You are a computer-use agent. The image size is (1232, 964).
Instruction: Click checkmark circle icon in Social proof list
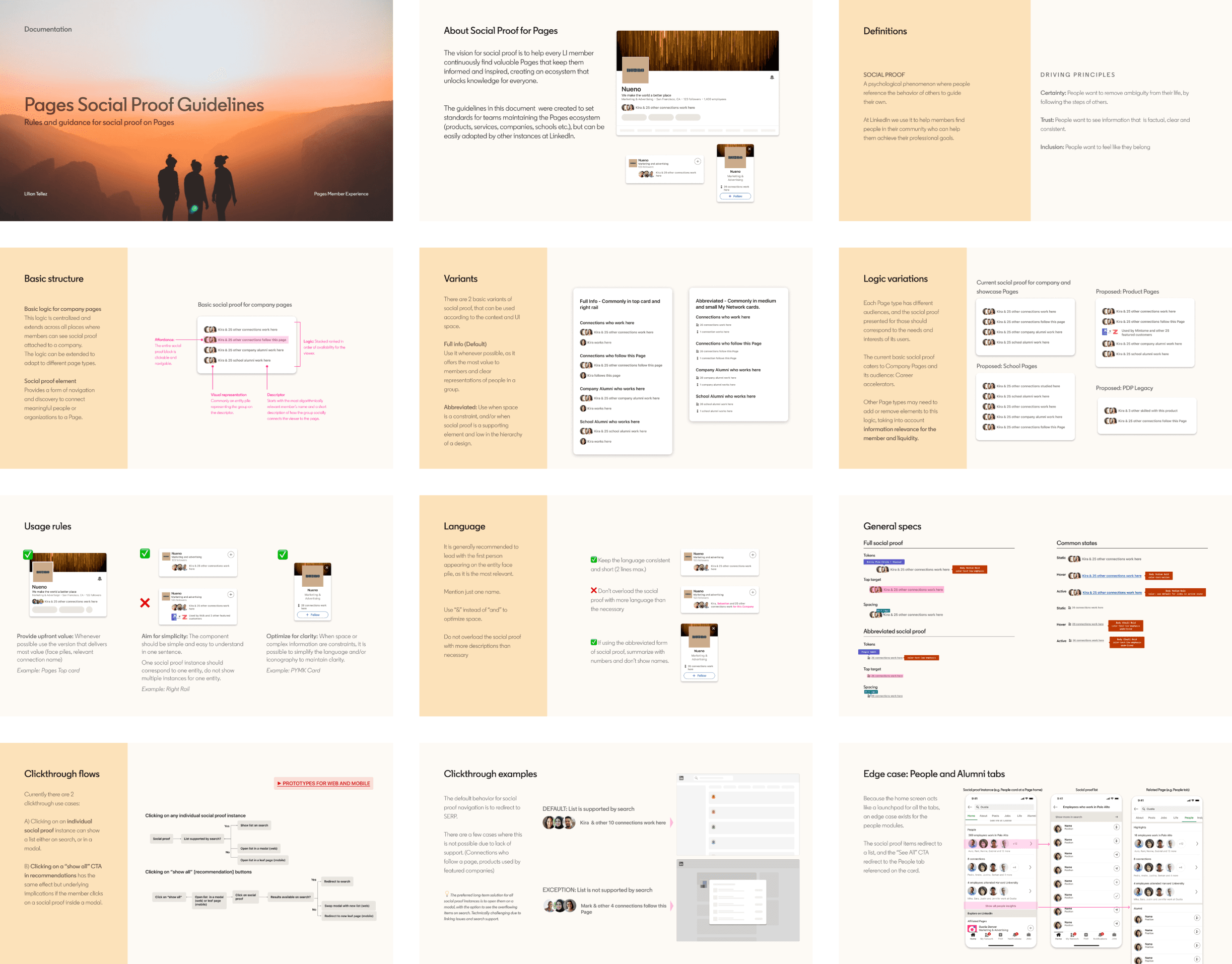[1116, 896]
